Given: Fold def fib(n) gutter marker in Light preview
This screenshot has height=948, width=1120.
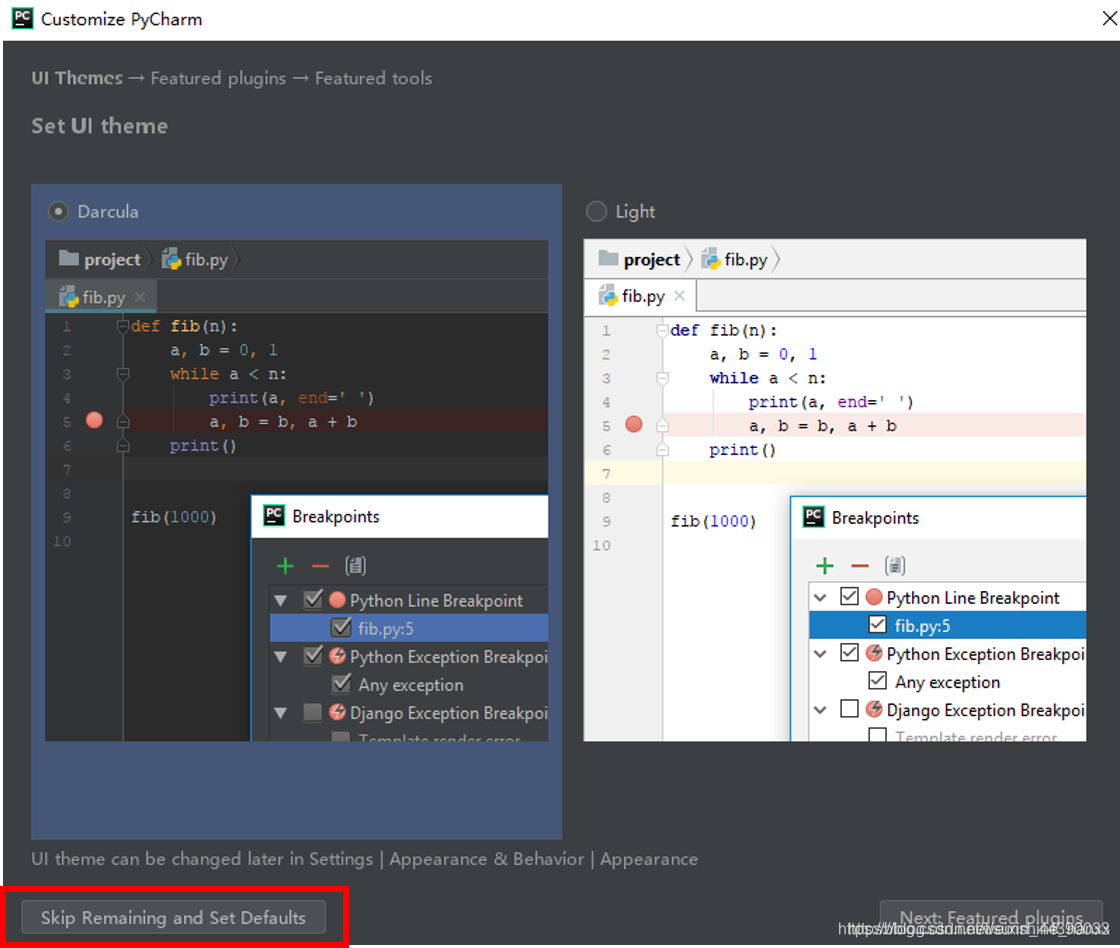Looking at the screenshot, I should click(662, 330).
